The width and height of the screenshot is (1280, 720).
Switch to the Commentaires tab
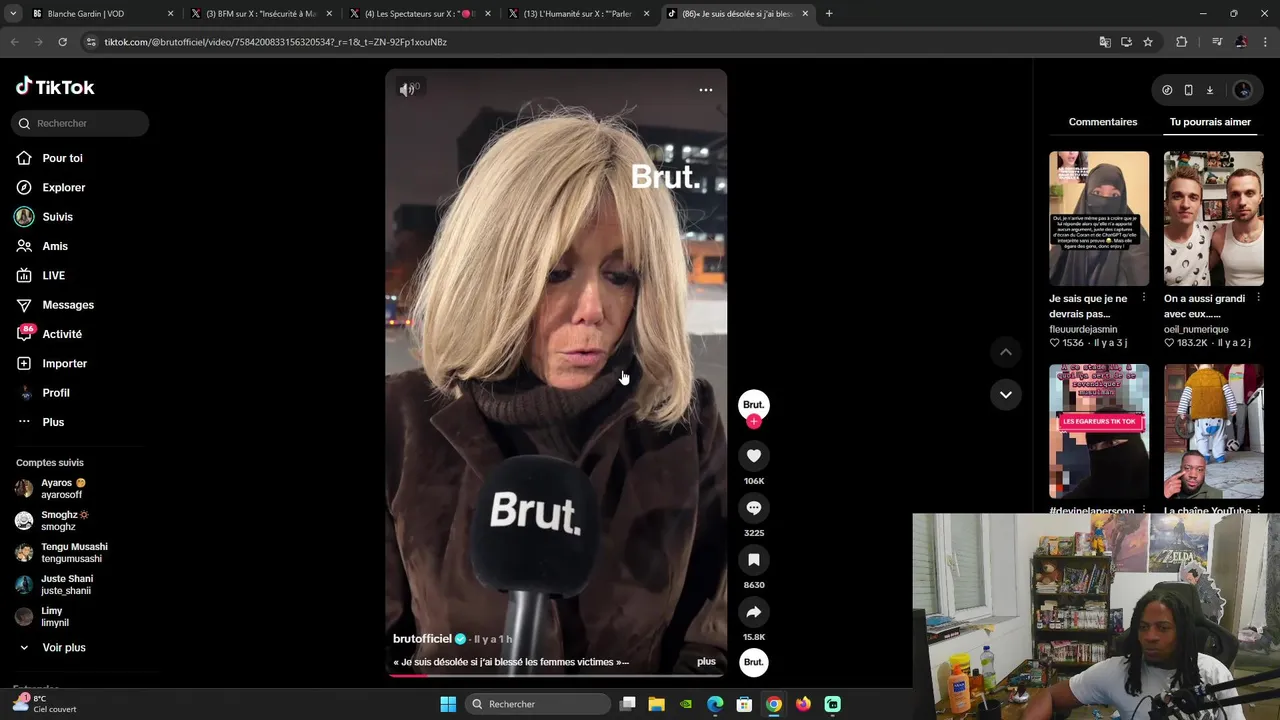tap(1103, 122)
